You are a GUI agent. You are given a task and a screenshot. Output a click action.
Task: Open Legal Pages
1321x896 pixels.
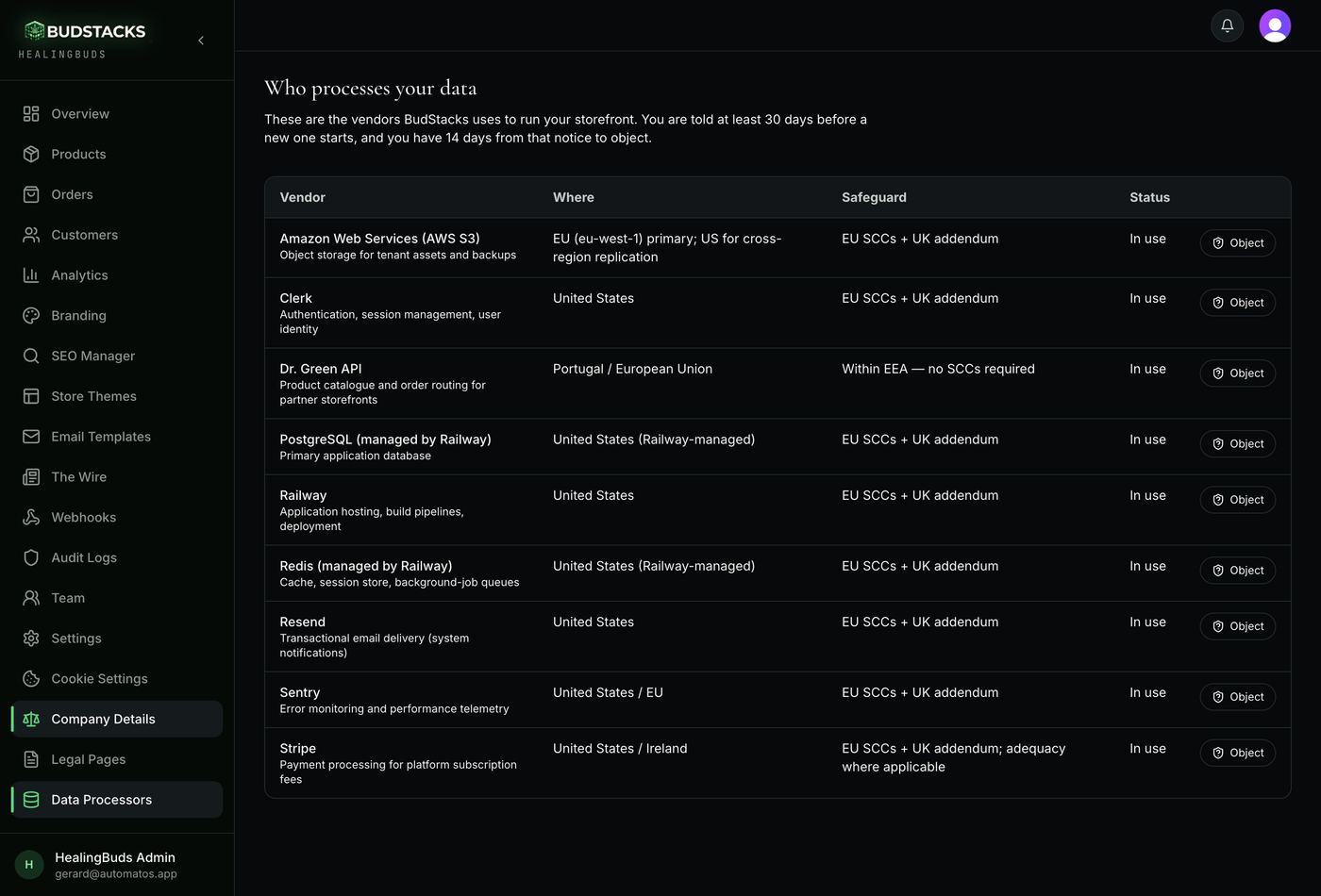117,759
